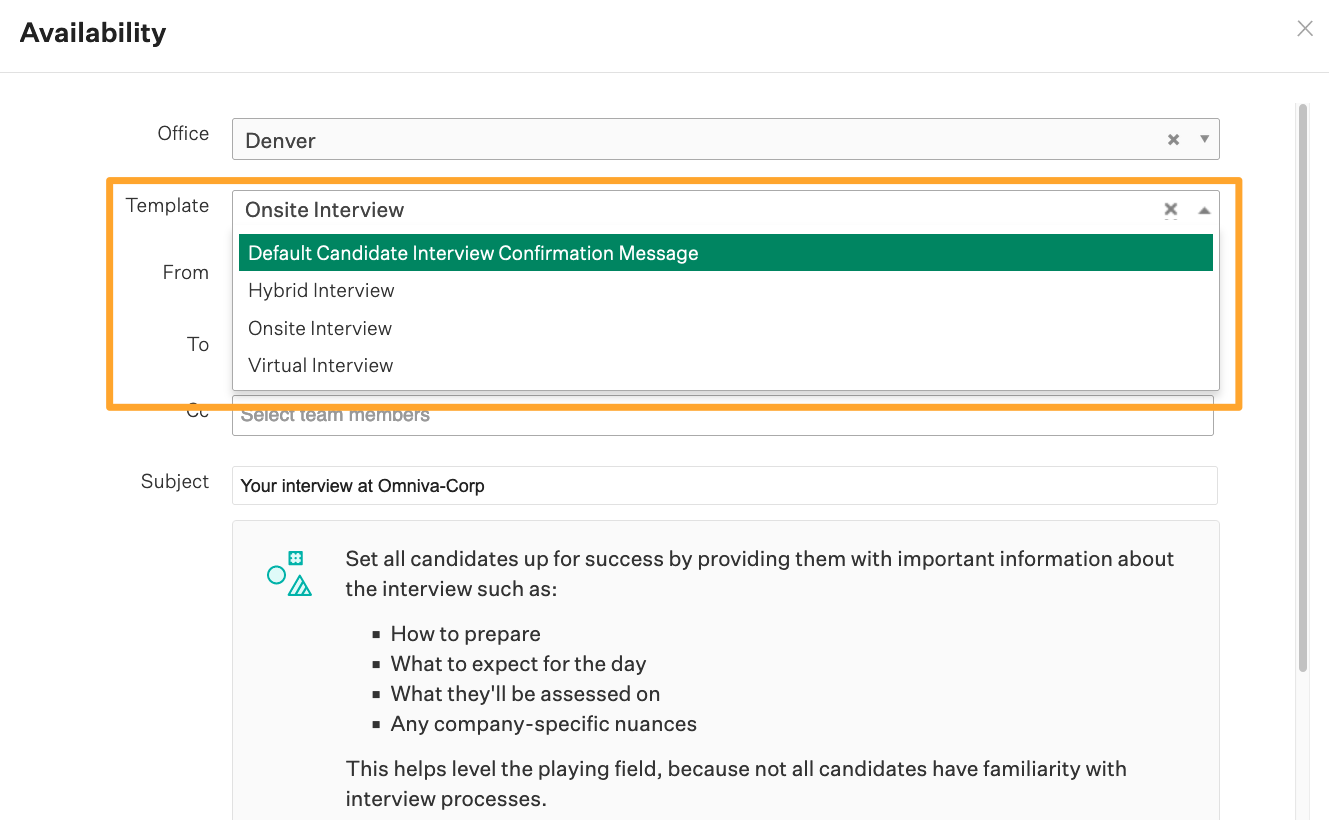1329x820 pixels.
Task: Open the Office dropdown arrow
Action: click(x=1204, y=139)
